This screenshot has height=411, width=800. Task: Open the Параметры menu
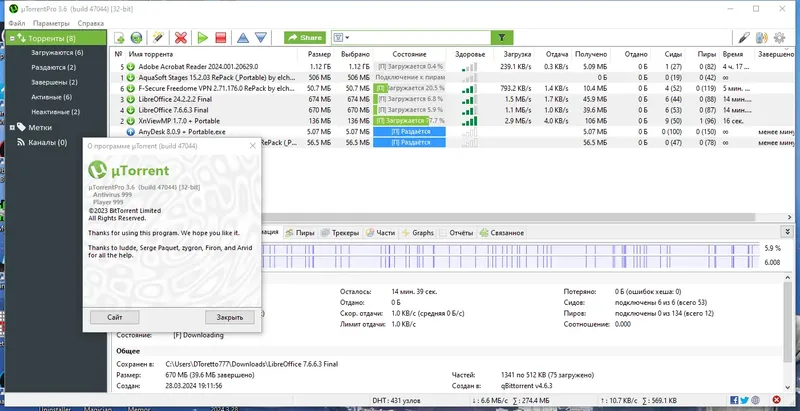pos(51,23)
